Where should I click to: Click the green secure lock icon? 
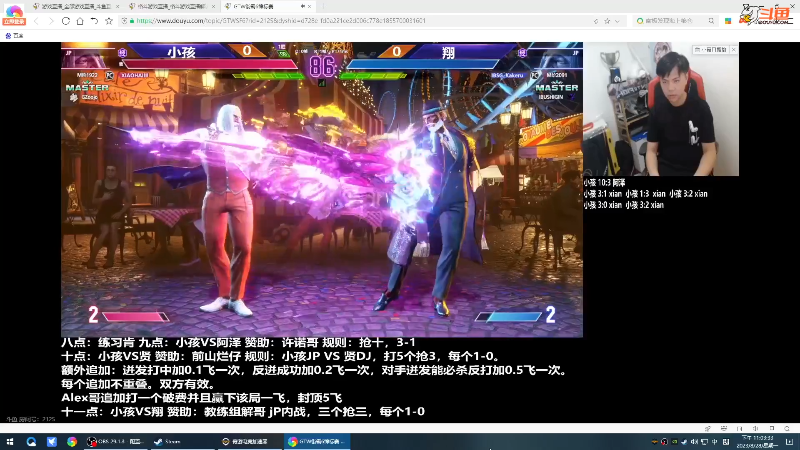point(132,21)
